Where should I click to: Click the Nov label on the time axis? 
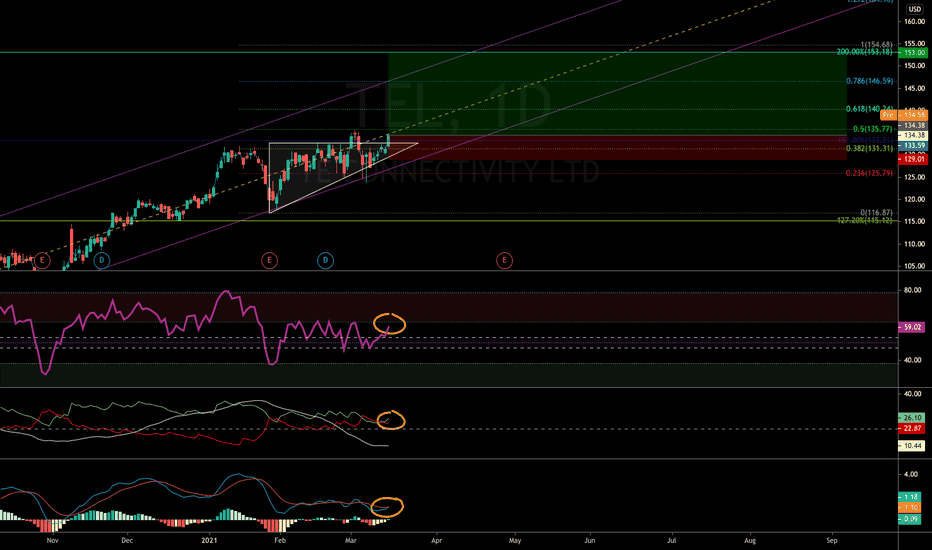point(52,540)
